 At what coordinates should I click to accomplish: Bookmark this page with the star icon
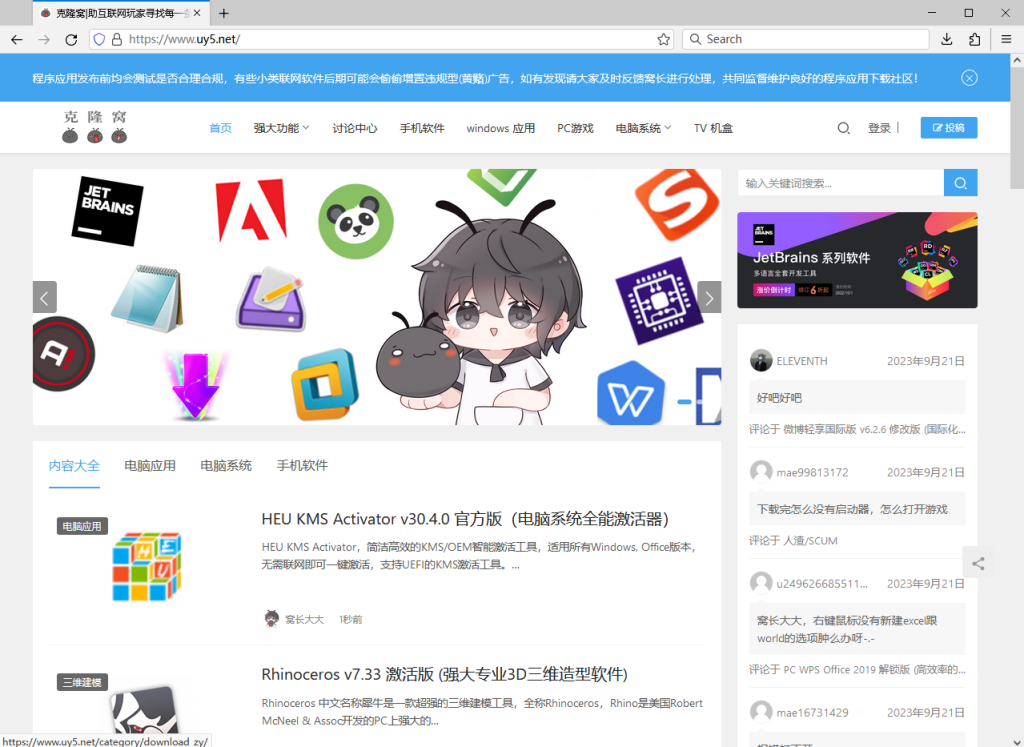[x=664, y=39]
